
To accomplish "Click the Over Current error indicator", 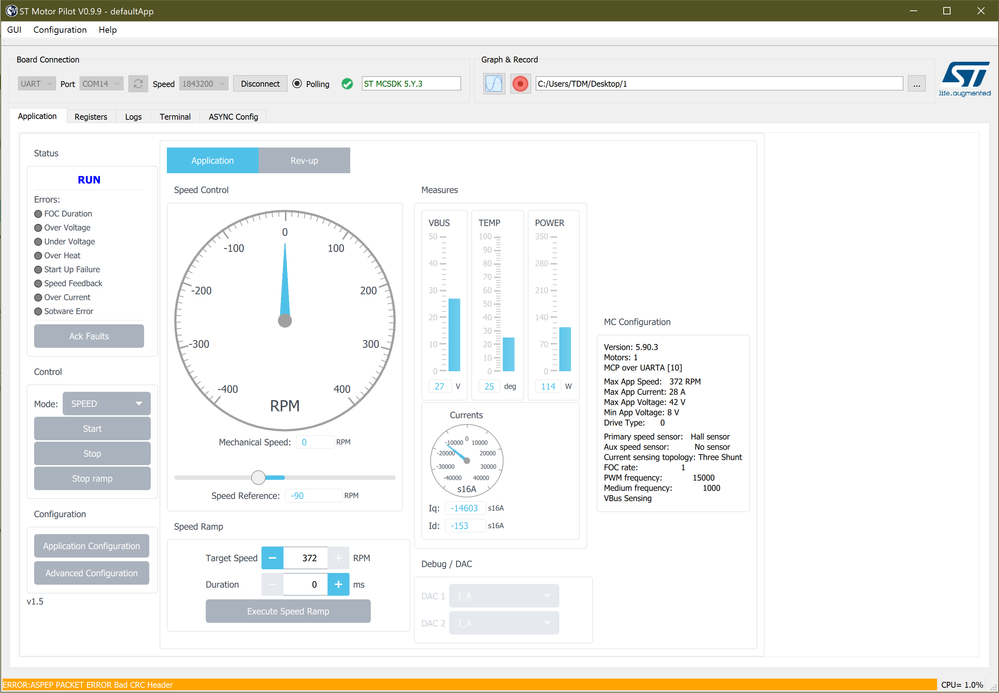I will click(38, 297).
